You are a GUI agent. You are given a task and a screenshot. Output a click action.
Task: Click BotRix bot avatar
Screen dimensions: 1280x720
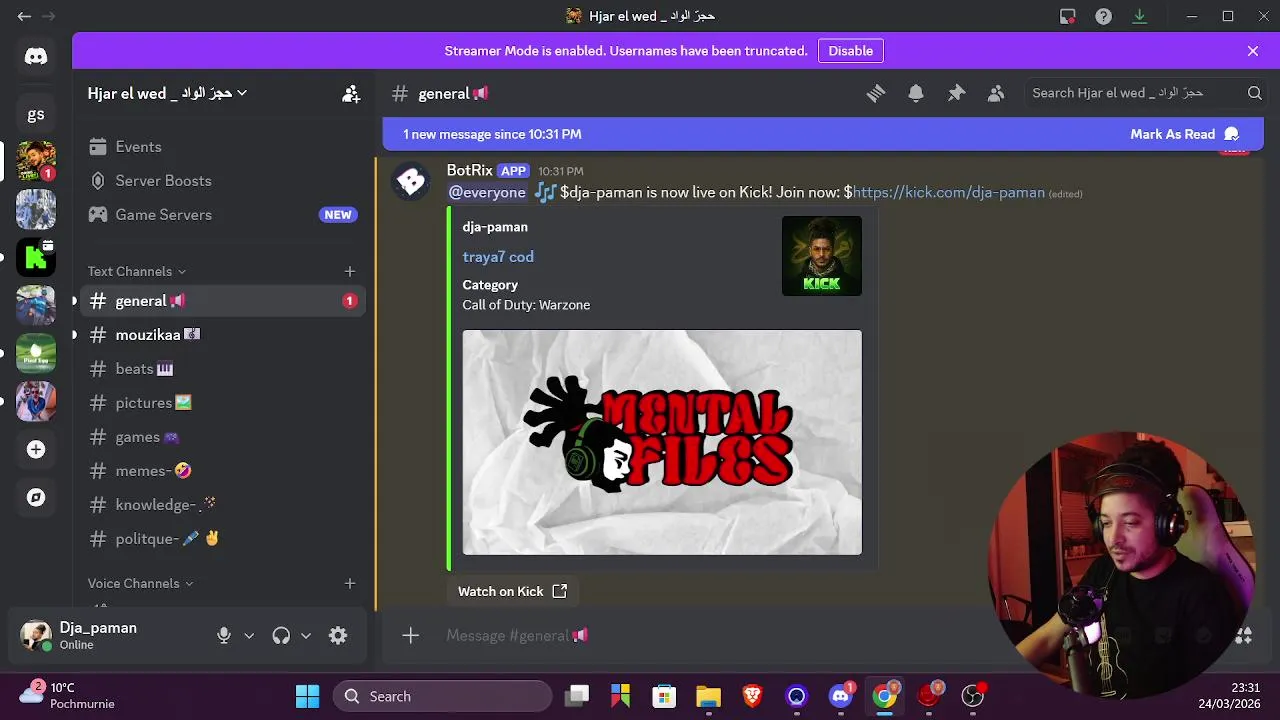point(411,181)
